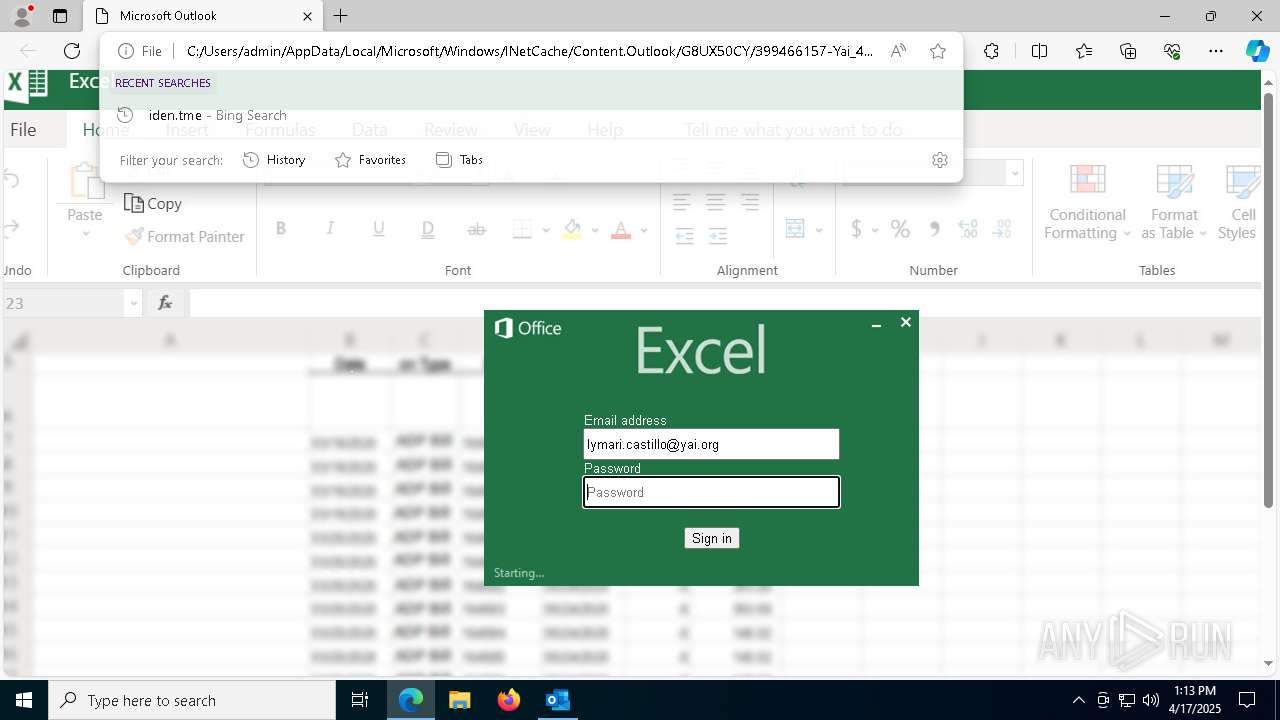Expand the Borders dropdown arrow

pos(546,230)
